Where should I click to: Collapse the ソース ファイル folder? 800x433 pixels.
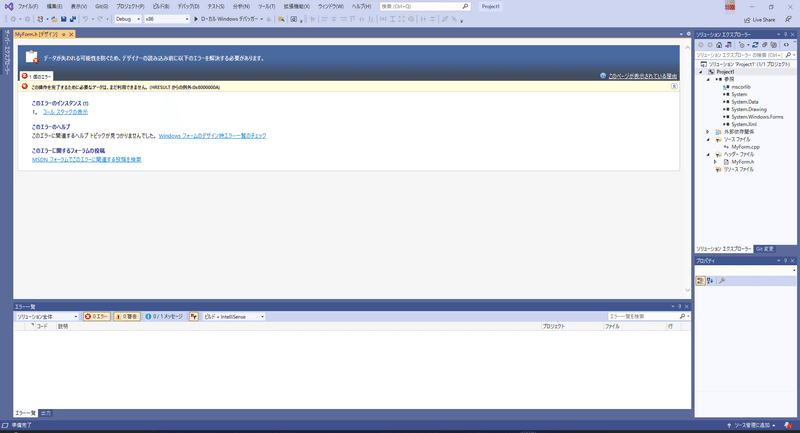coord(708,140)
